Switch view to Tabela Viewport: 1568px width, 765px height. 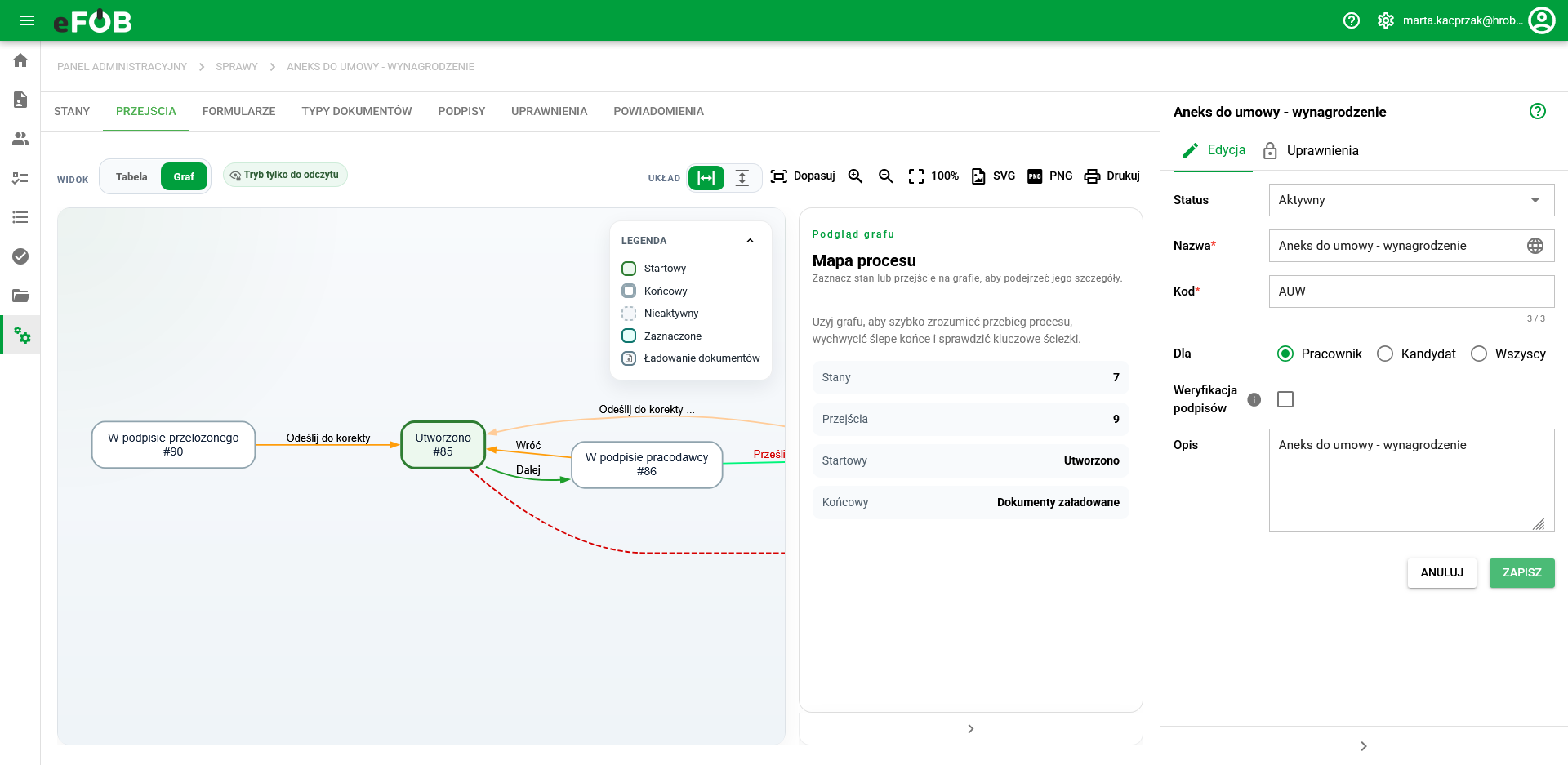131,177
